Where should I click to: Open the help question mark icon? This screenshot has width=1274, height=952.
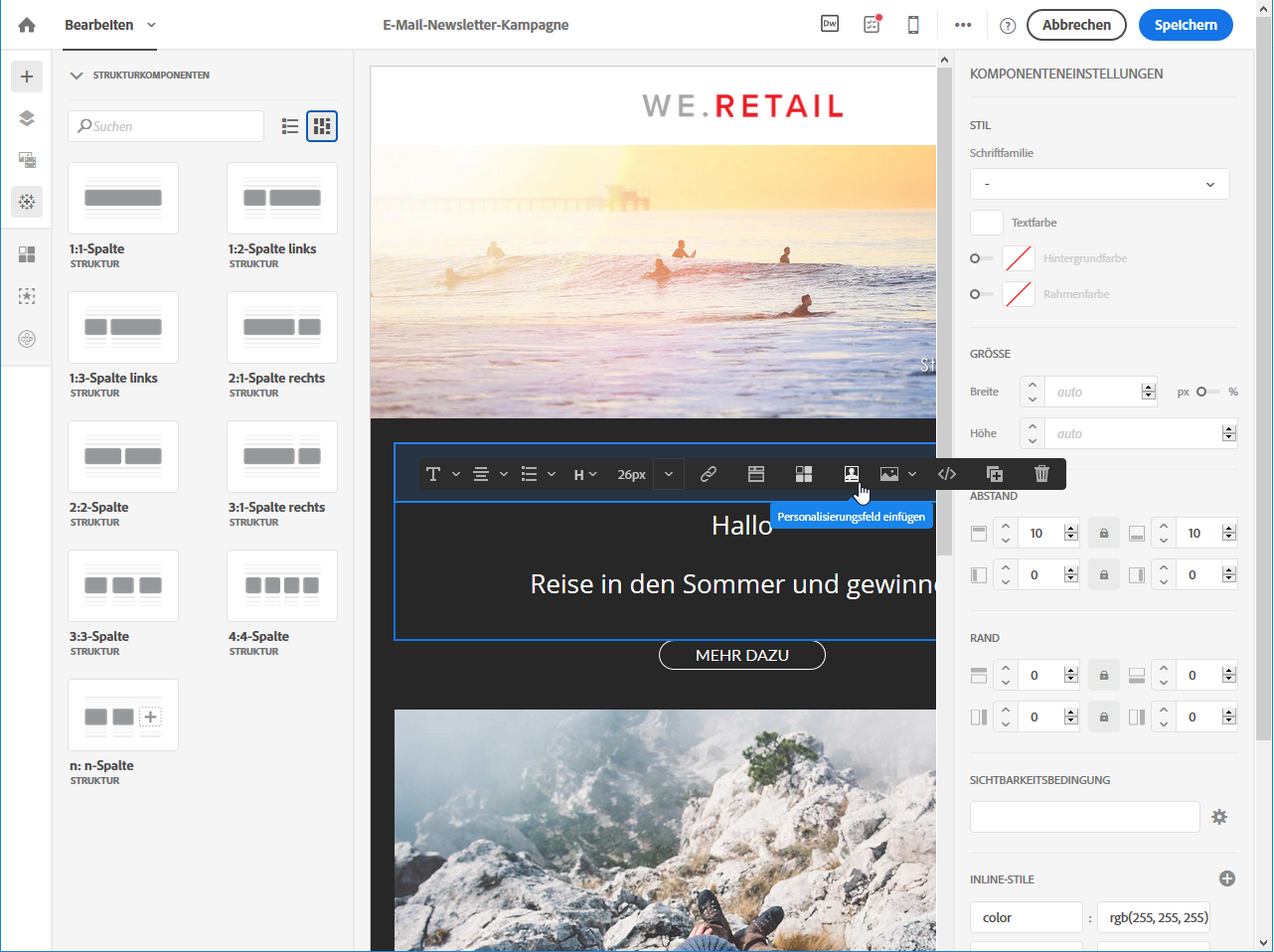pos(1008,26)
